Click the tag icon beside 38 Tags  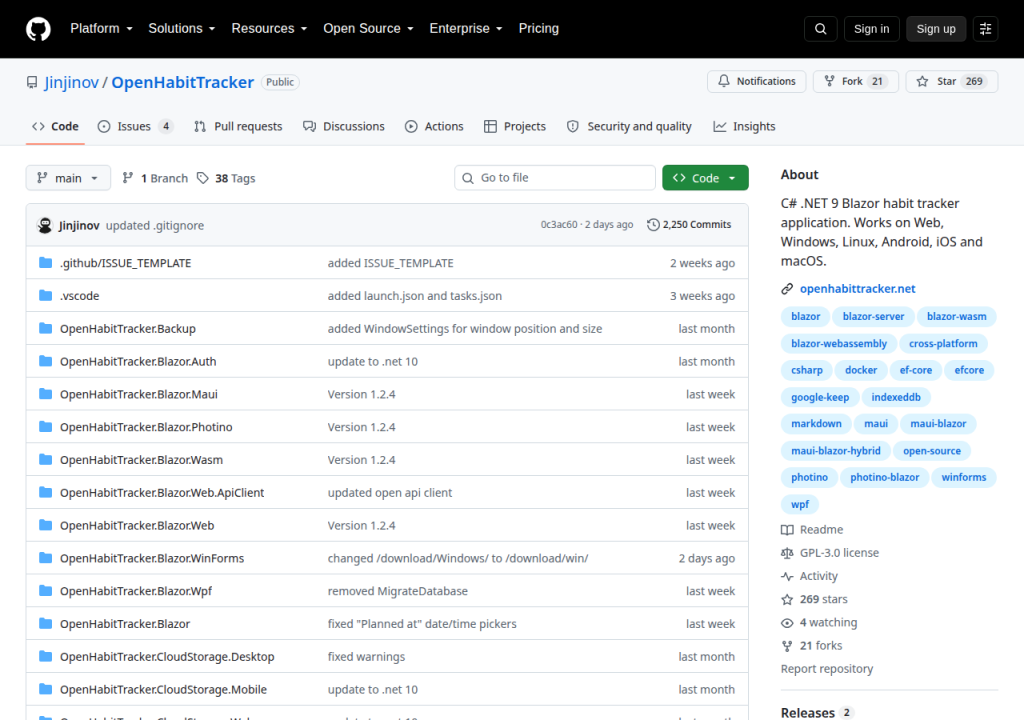pyautogui.click(x=203, y=178)
